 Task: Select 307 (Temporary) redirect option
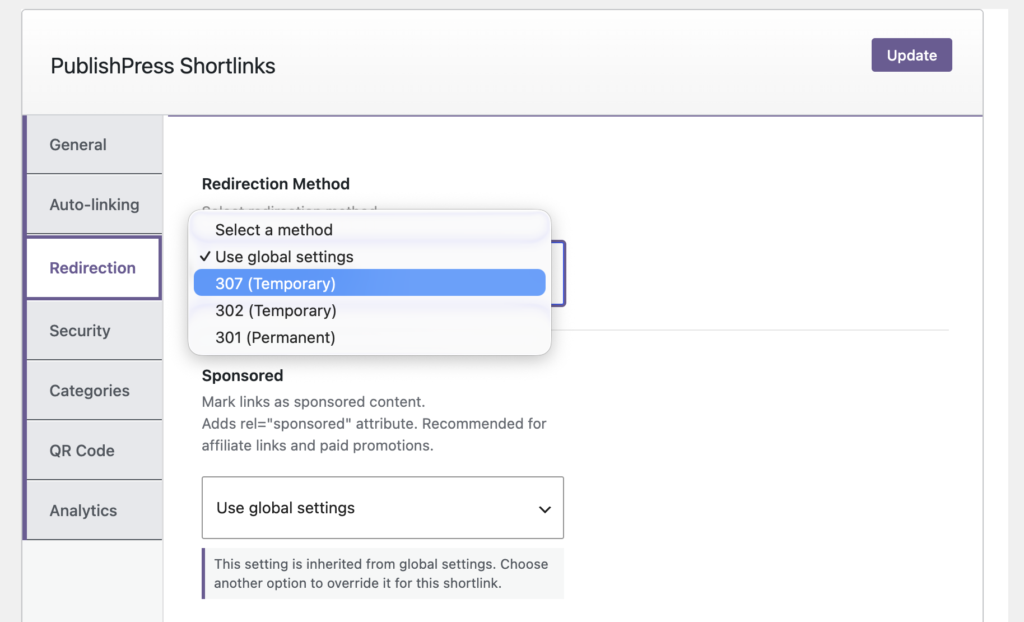click(x=370, y=284)
